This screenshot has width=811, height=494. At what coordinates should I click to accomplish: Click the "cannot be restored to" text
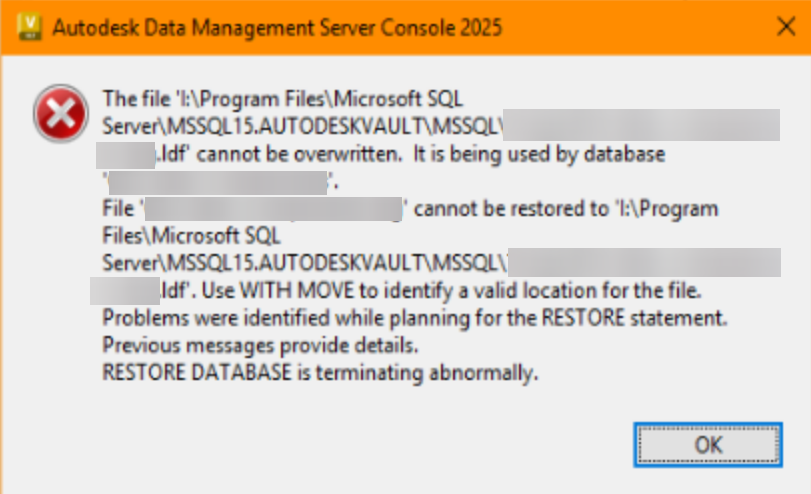pos(498,209)
